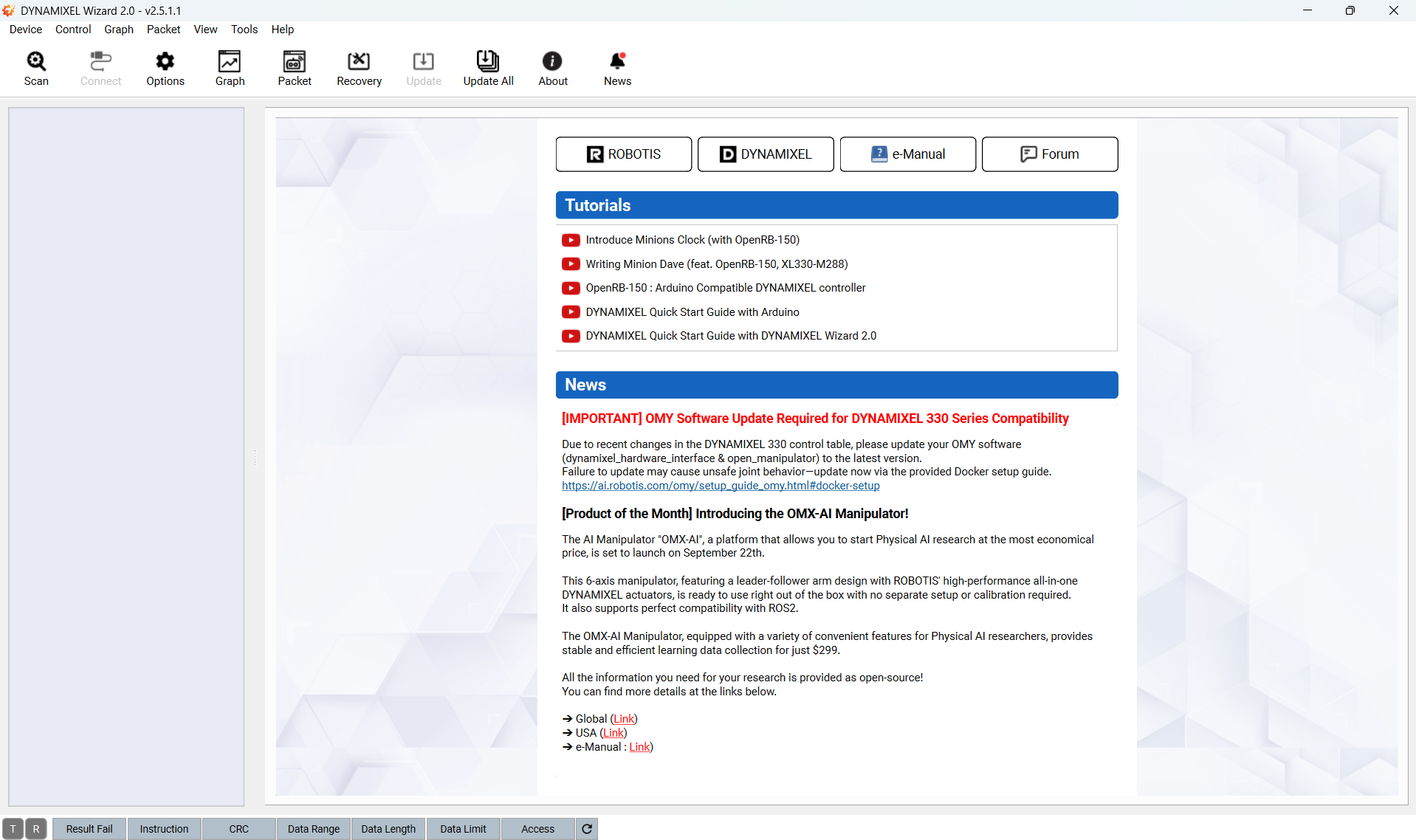Click the splitter handle between panels

(255, 457)
